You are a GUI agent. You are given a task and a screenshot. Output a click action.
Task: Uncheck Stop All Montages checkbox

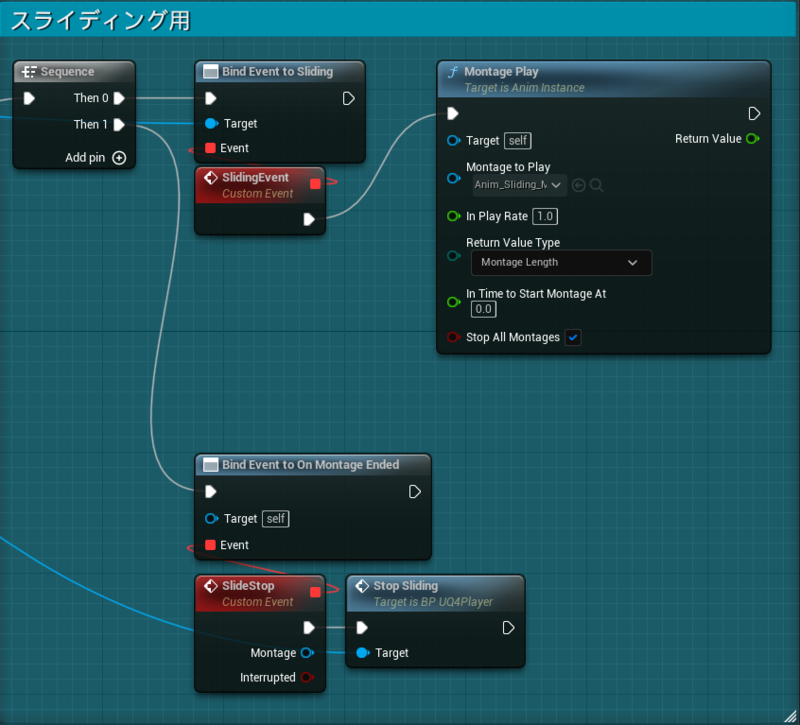click(573, 337)
